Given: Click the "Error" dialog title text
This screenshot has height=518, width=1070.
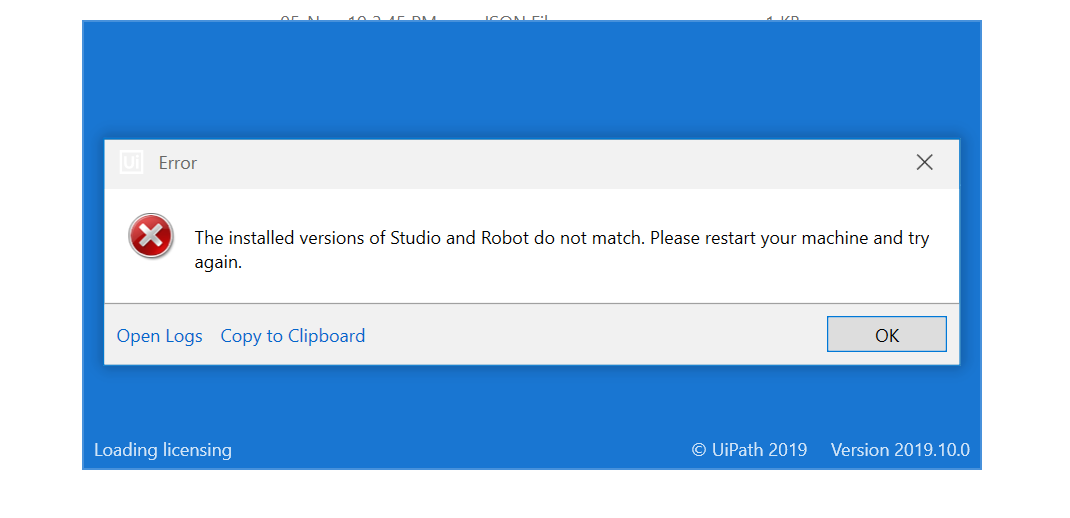Looking at the screenshot, I should (x=178, y=163).
